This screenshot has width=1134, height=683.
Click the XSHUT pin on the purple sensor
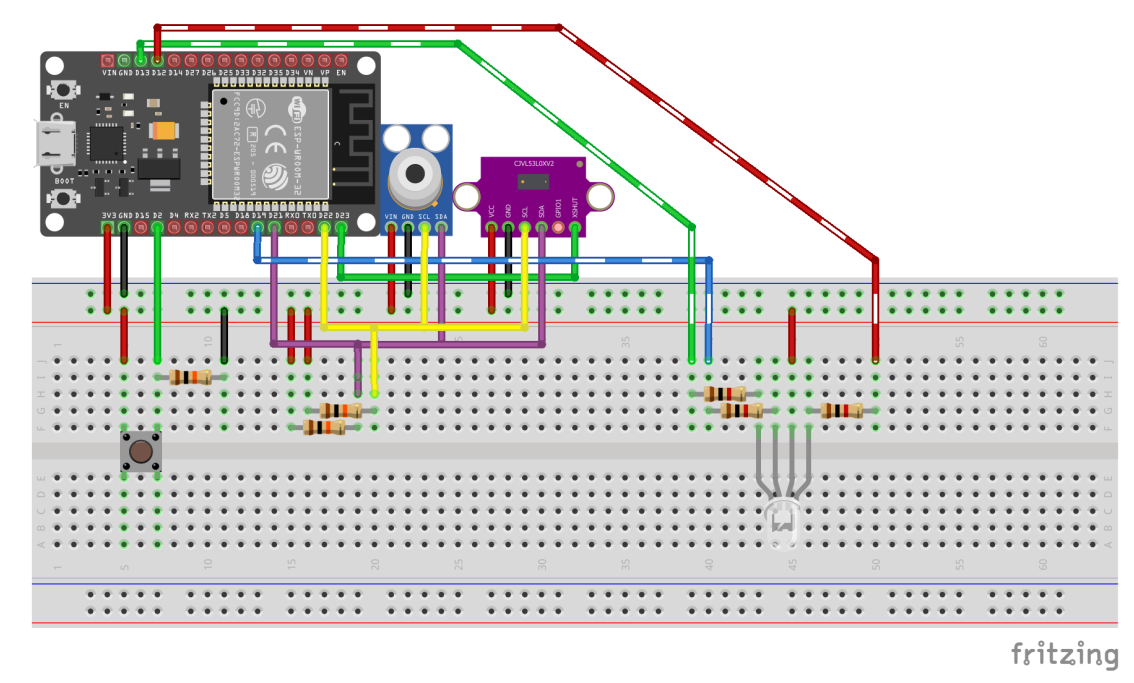[x=575, y=227]
